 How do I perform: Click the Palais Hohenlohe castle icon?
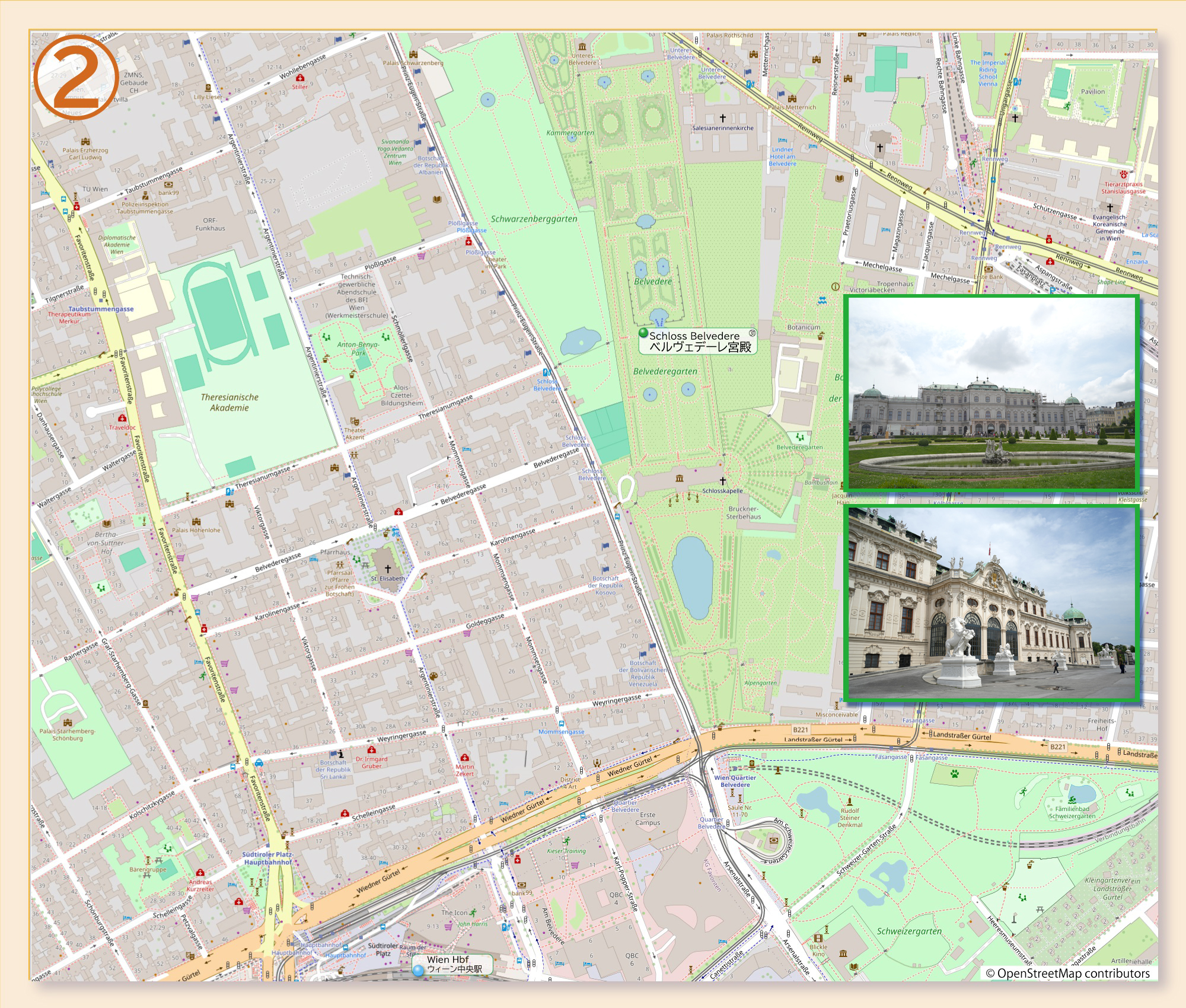[x=196, y=522]
